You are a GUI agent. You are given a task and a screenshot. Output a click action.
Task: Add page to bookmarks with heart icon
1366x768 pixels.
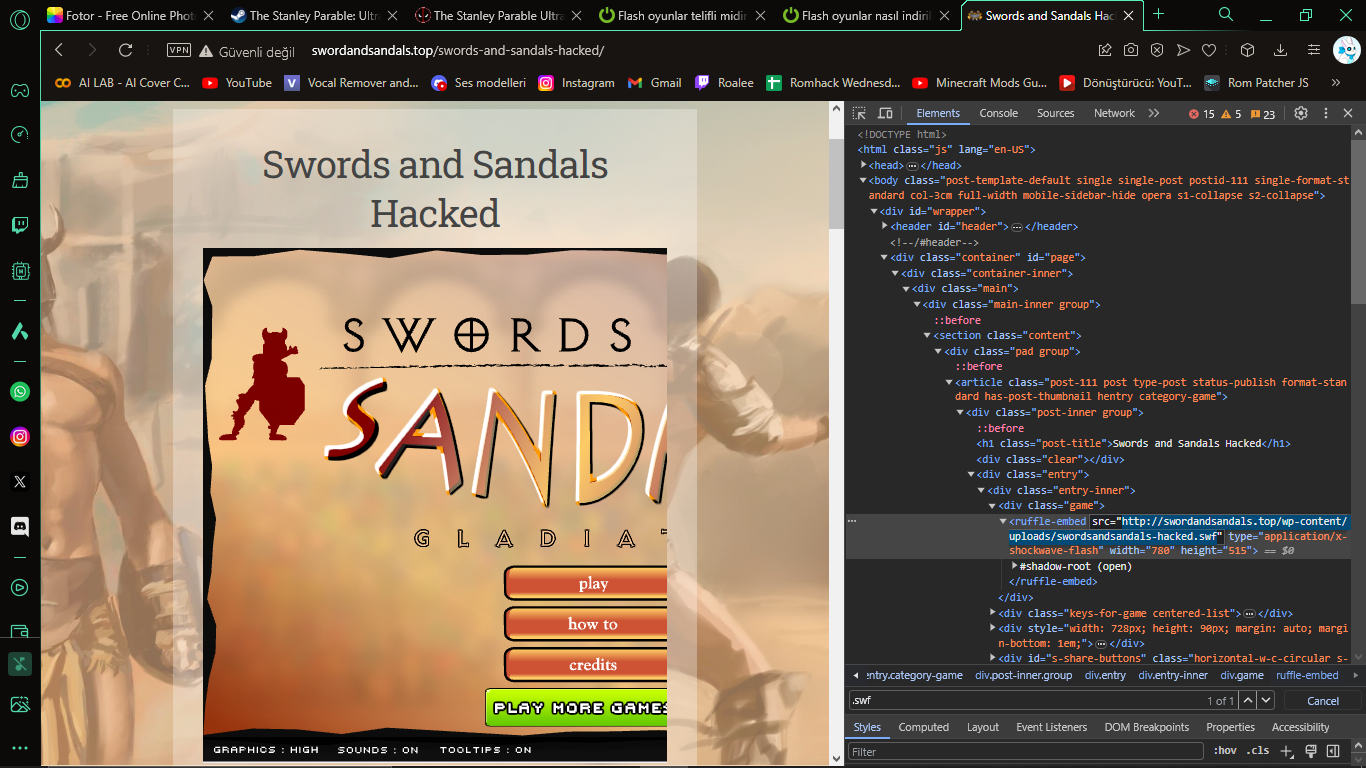[x=1209, y=50]
